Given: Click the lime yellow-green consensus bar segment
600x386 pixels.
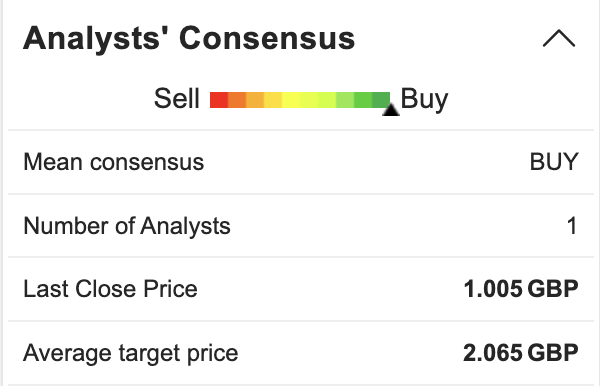Looking at the screenshot, I should coord(327,99).
